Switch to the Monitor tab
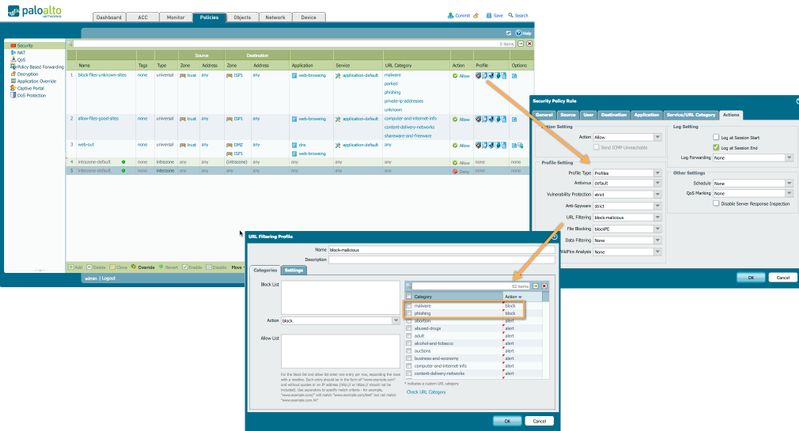 [176, 17]
